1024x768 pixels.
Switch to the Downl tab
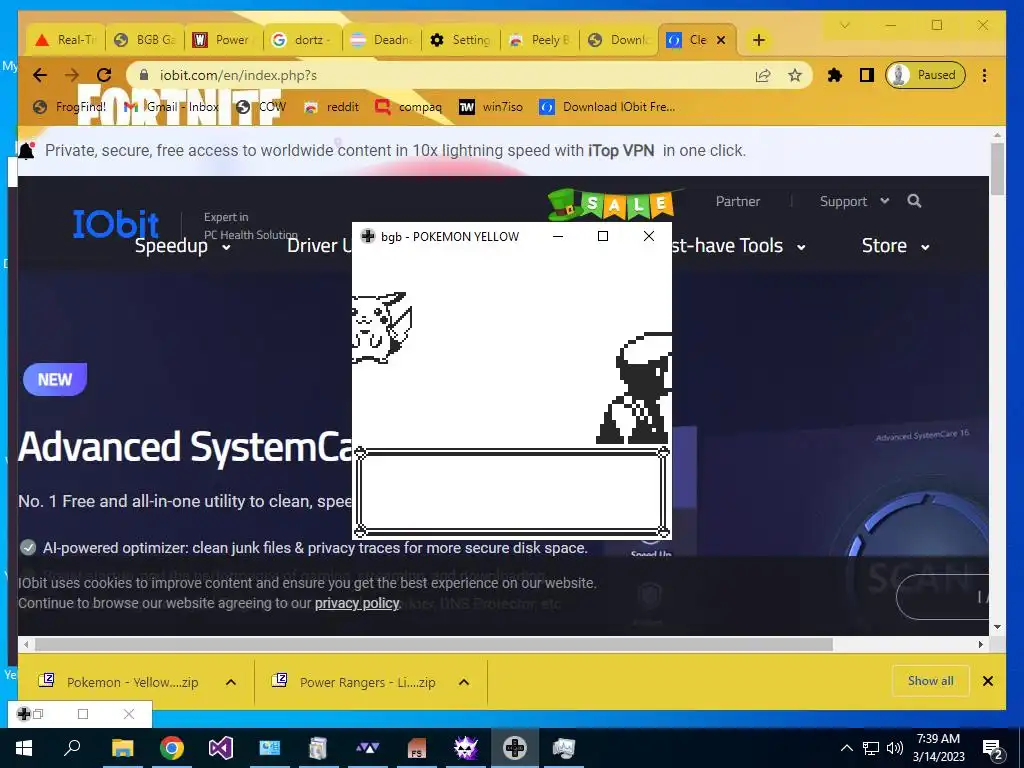coord(618,40)
